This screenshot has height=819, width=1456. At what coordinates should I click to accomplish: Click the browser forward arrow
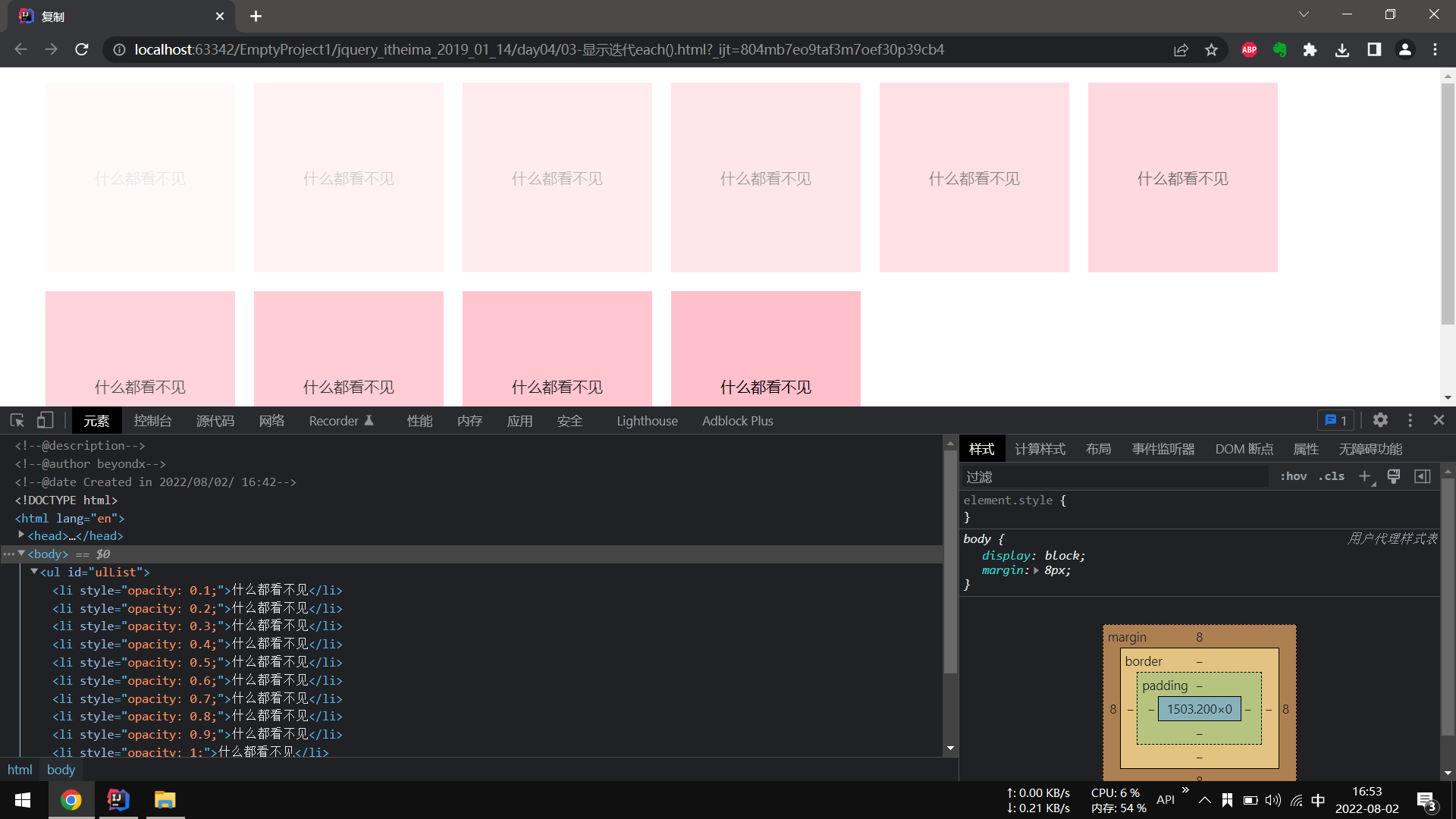[x=51, y=49]
